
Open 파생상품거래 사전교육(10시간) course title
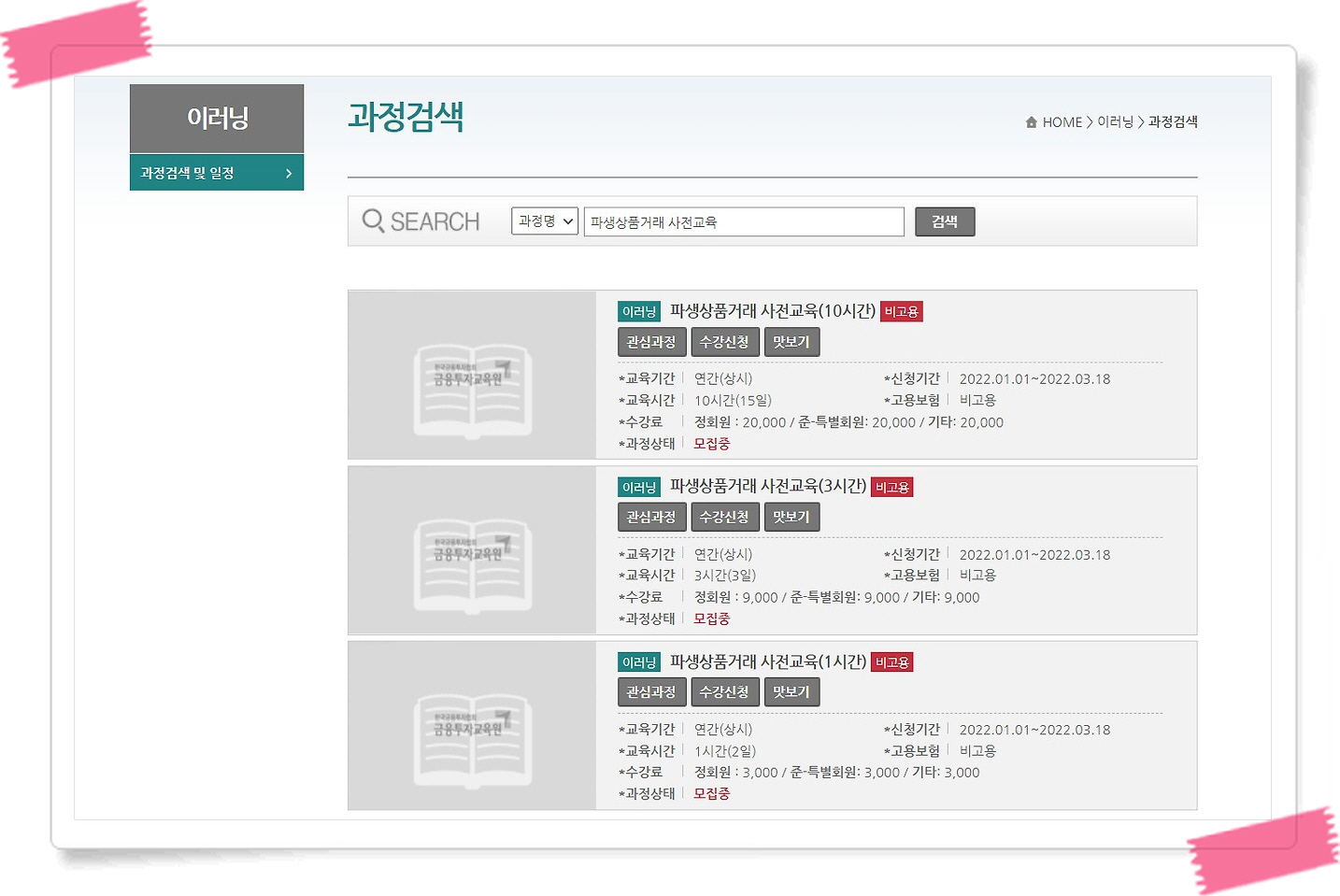(773, 311)
